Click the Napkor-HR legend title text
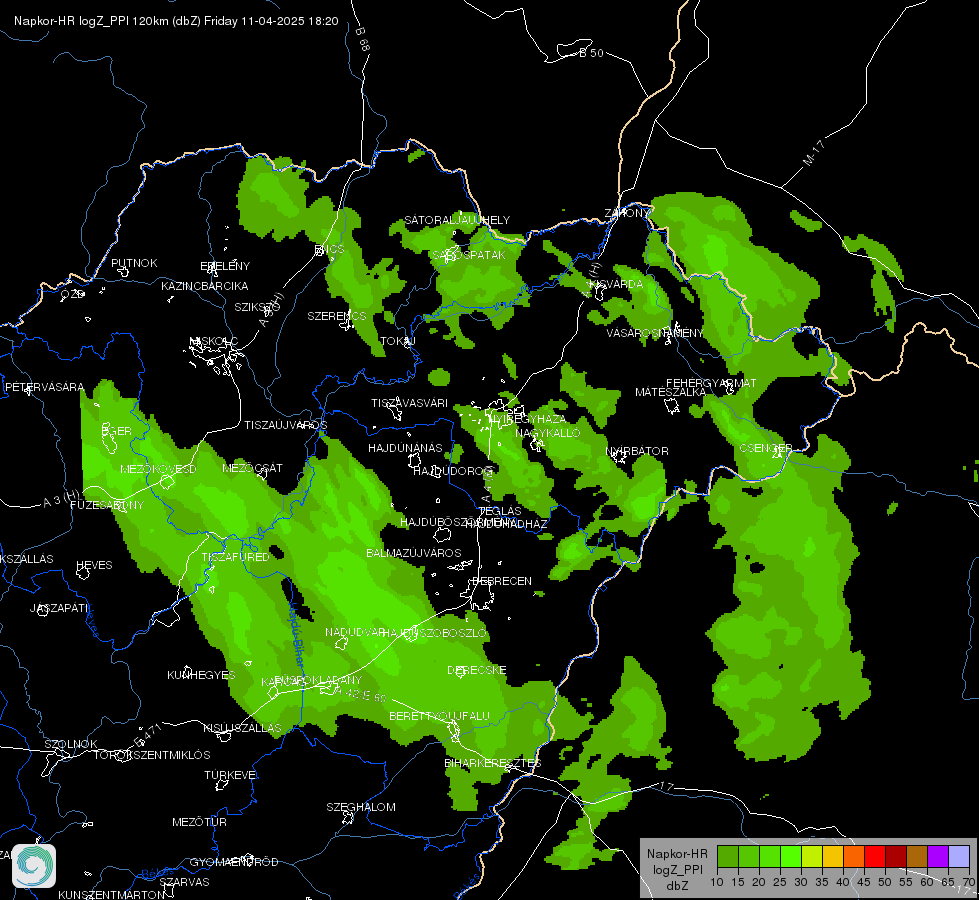 pos(677,853)
